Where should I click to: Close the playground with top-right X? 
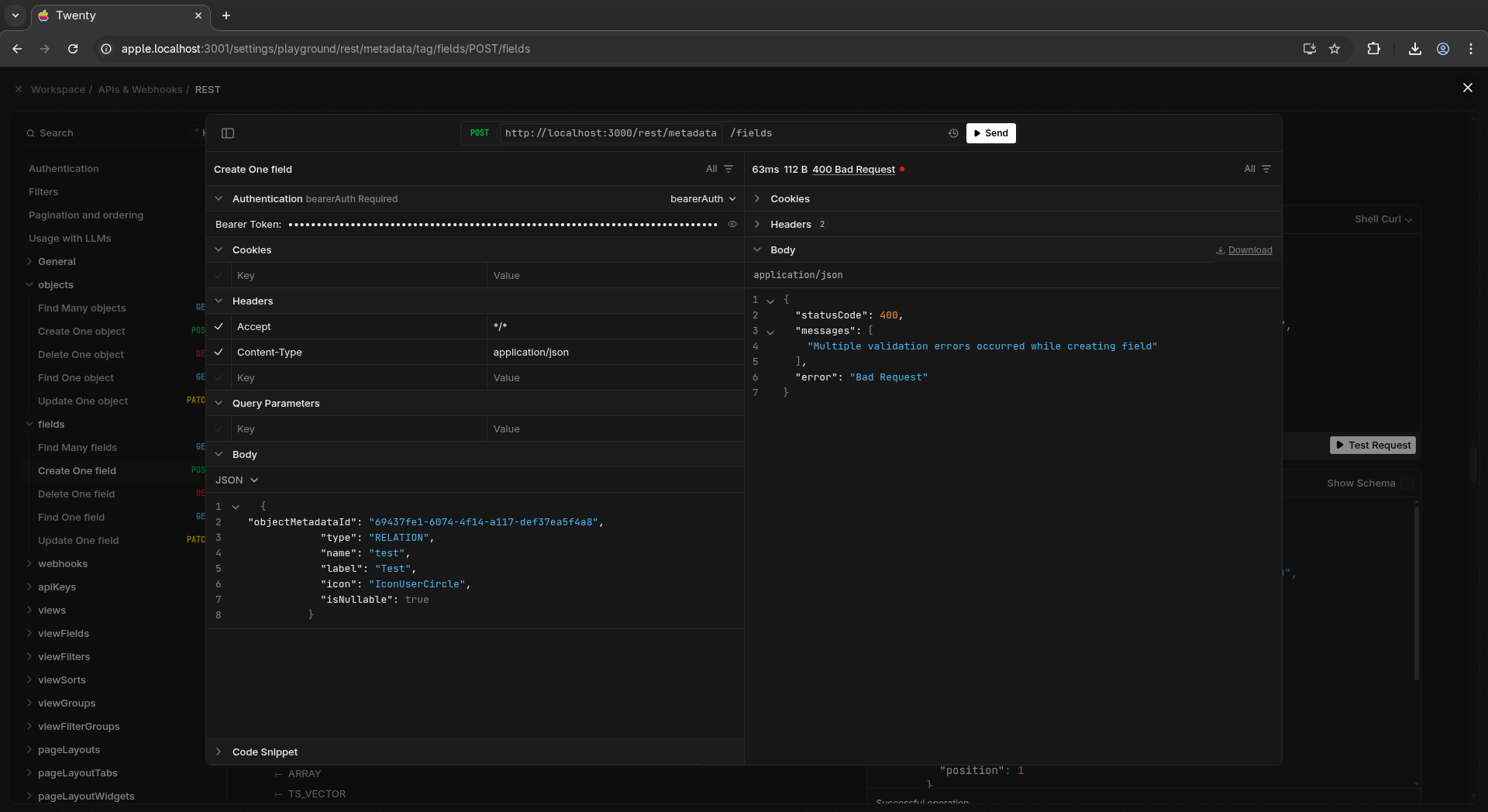pos(1467,88)
